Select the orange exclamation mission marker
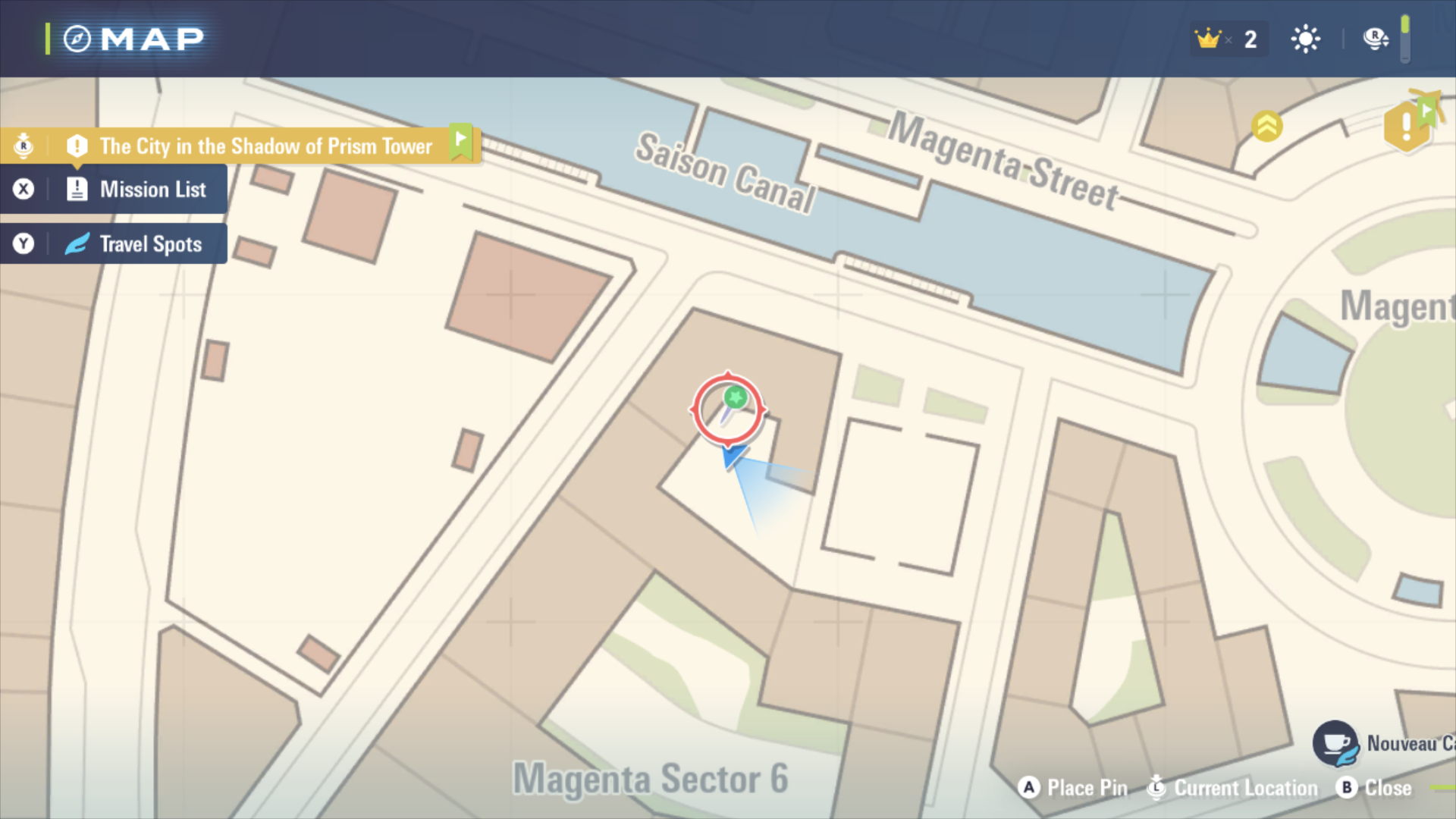 [x=1407, y=125]
